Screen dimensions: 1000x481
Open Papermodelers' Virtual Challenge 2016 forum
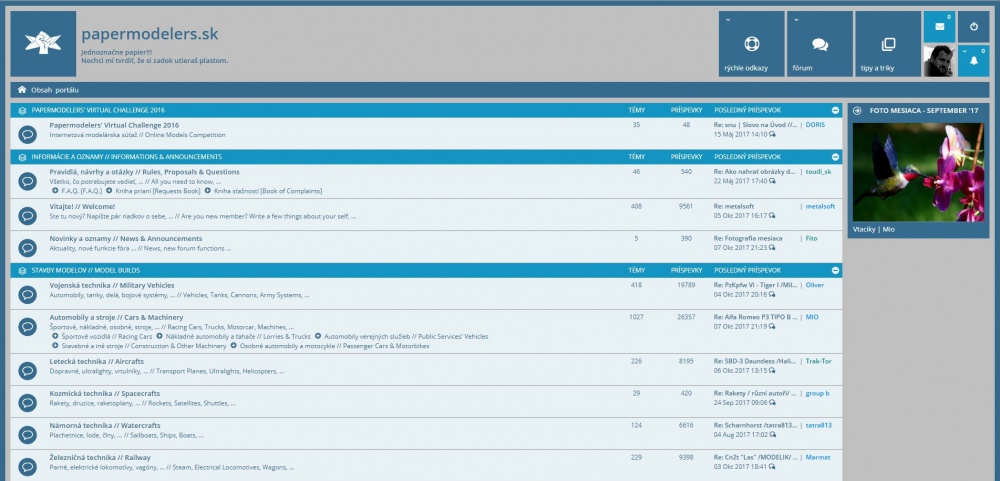[114, 125]
